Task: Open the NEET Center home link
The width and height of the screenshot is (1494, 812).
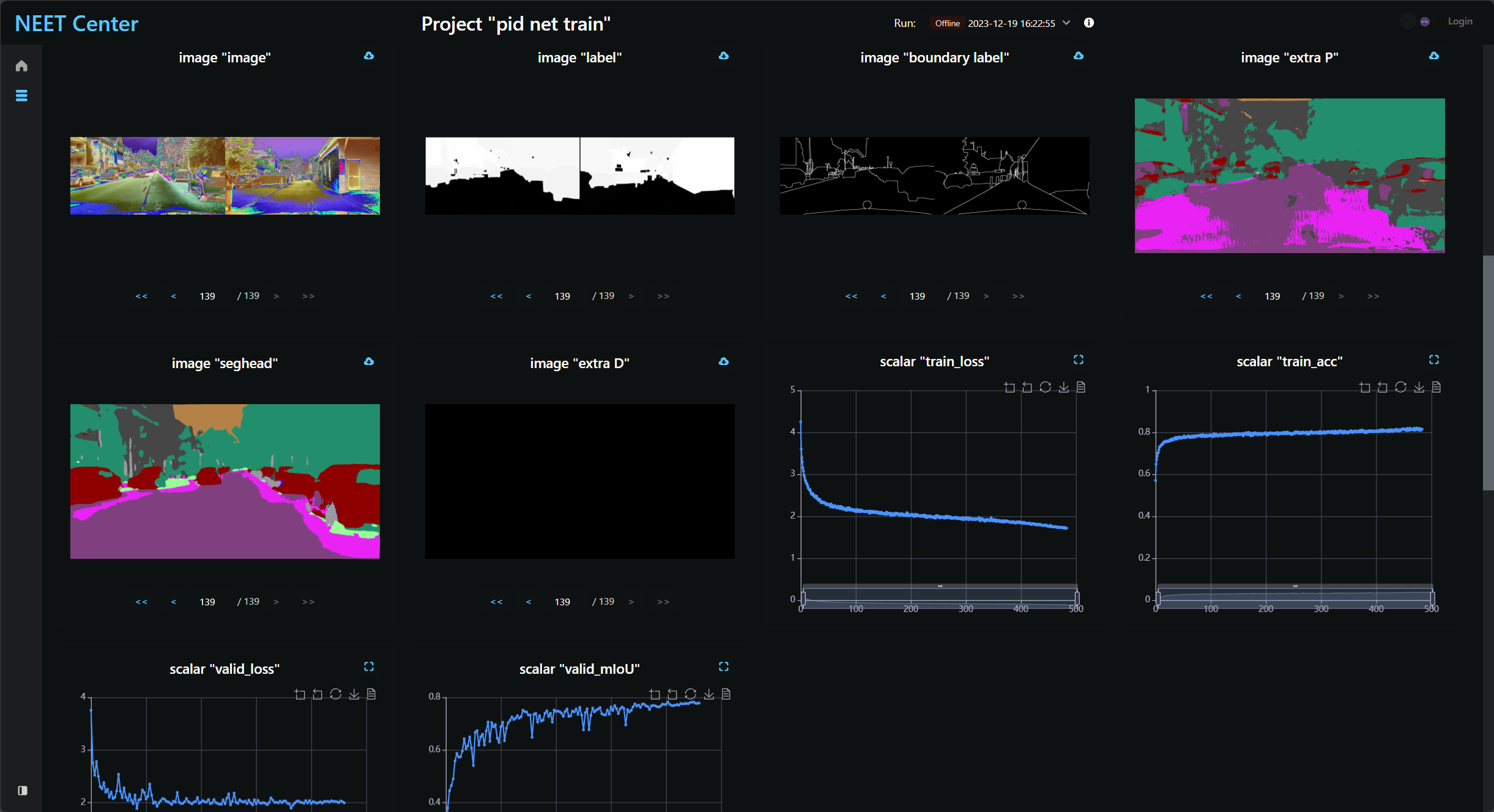Action: pos(76,24)
